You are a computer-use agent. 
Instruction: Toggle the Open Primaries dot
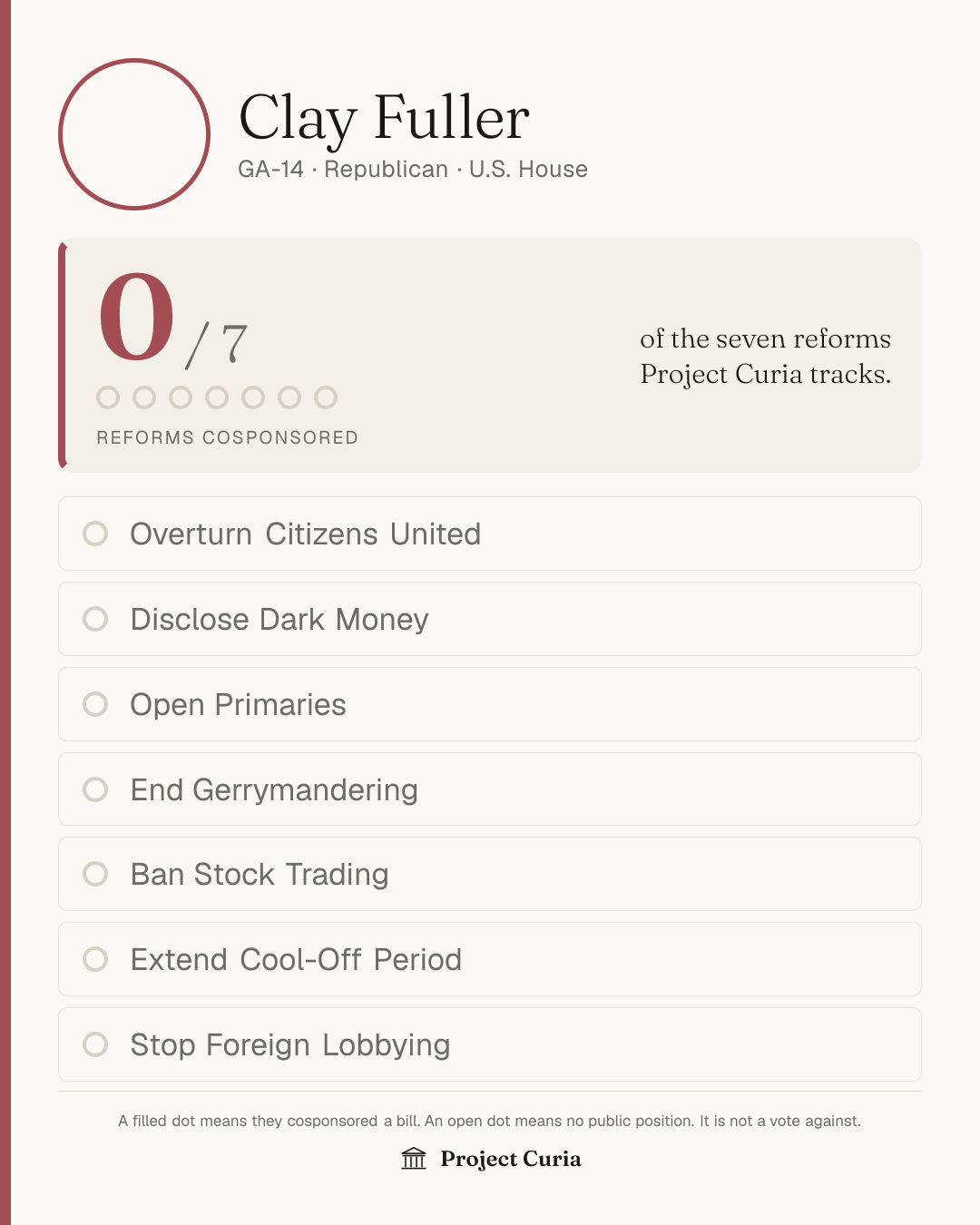click(x=95, y=704)
